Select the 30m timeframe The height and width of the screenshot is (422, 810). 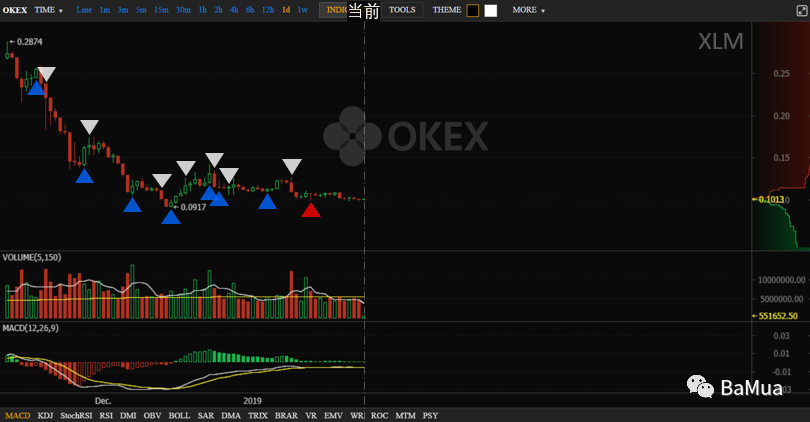(x=183, y=10)
